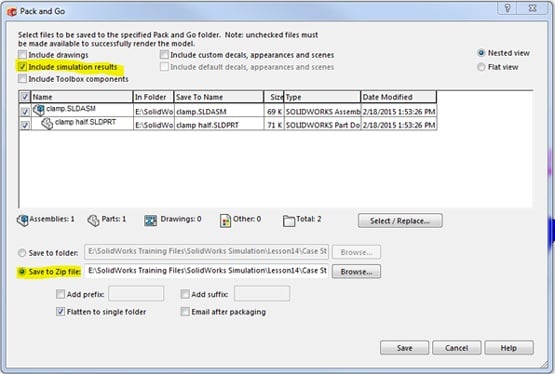Screen dimensions: 555x374
Task: Sort by the Name column header
Action: tap(82, 97)
